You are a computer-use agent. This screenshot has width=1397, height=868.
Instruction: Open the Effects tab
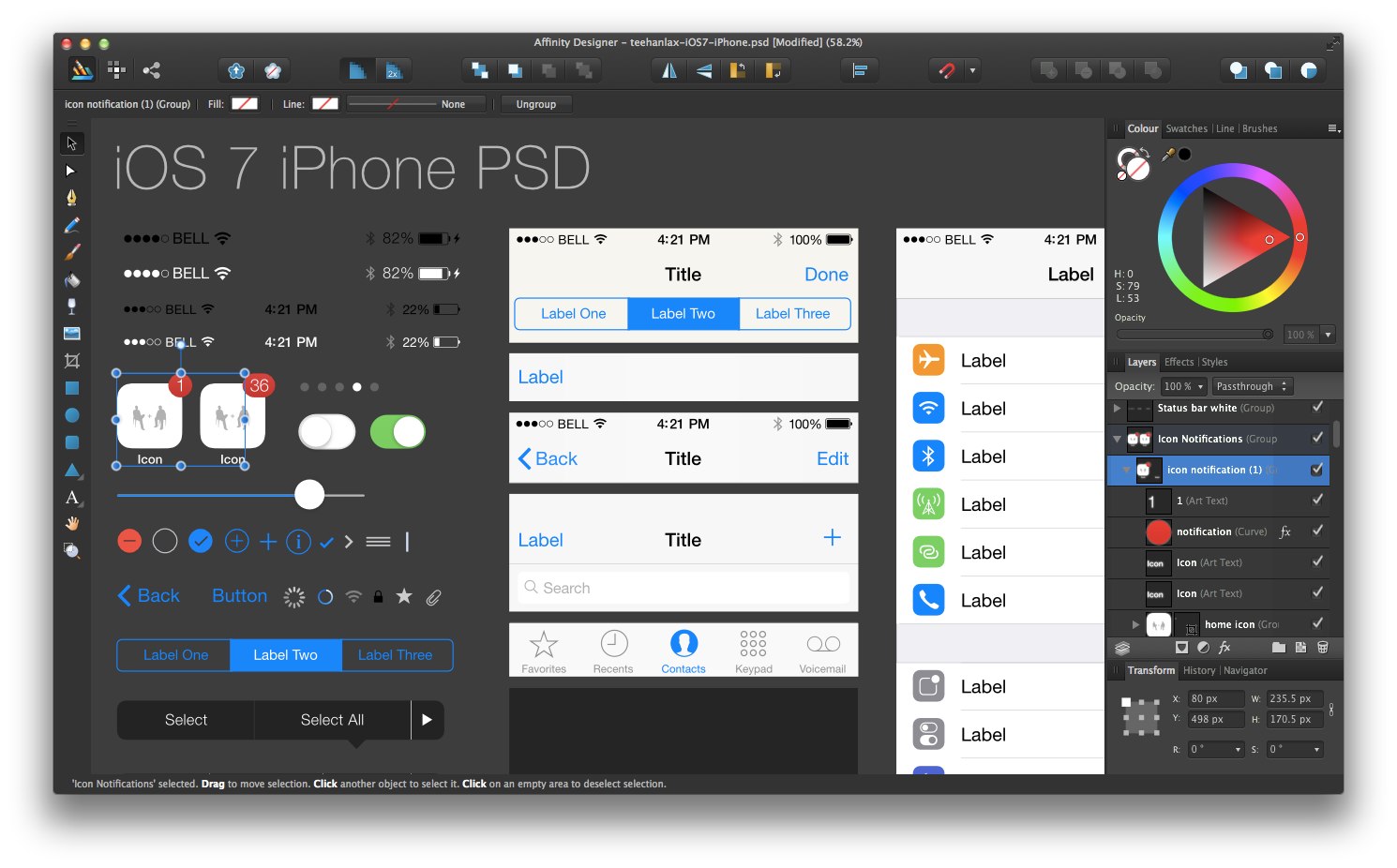(x=1179, y=362)
